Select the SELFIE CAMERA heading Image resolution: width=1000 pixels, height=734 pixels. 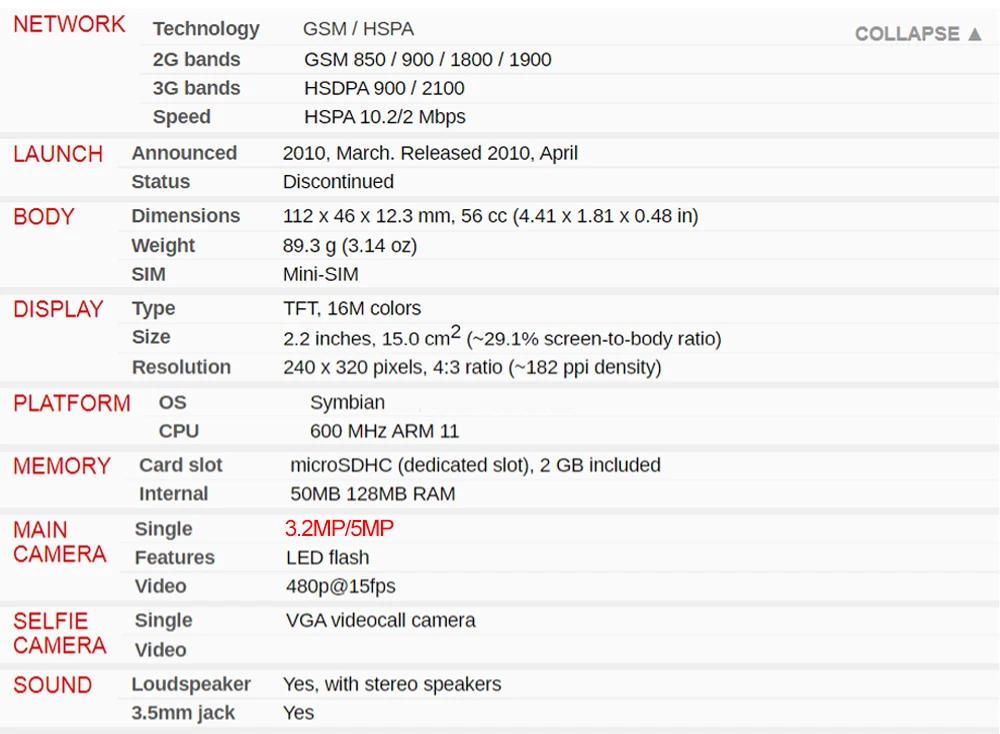tap(59, 633)
